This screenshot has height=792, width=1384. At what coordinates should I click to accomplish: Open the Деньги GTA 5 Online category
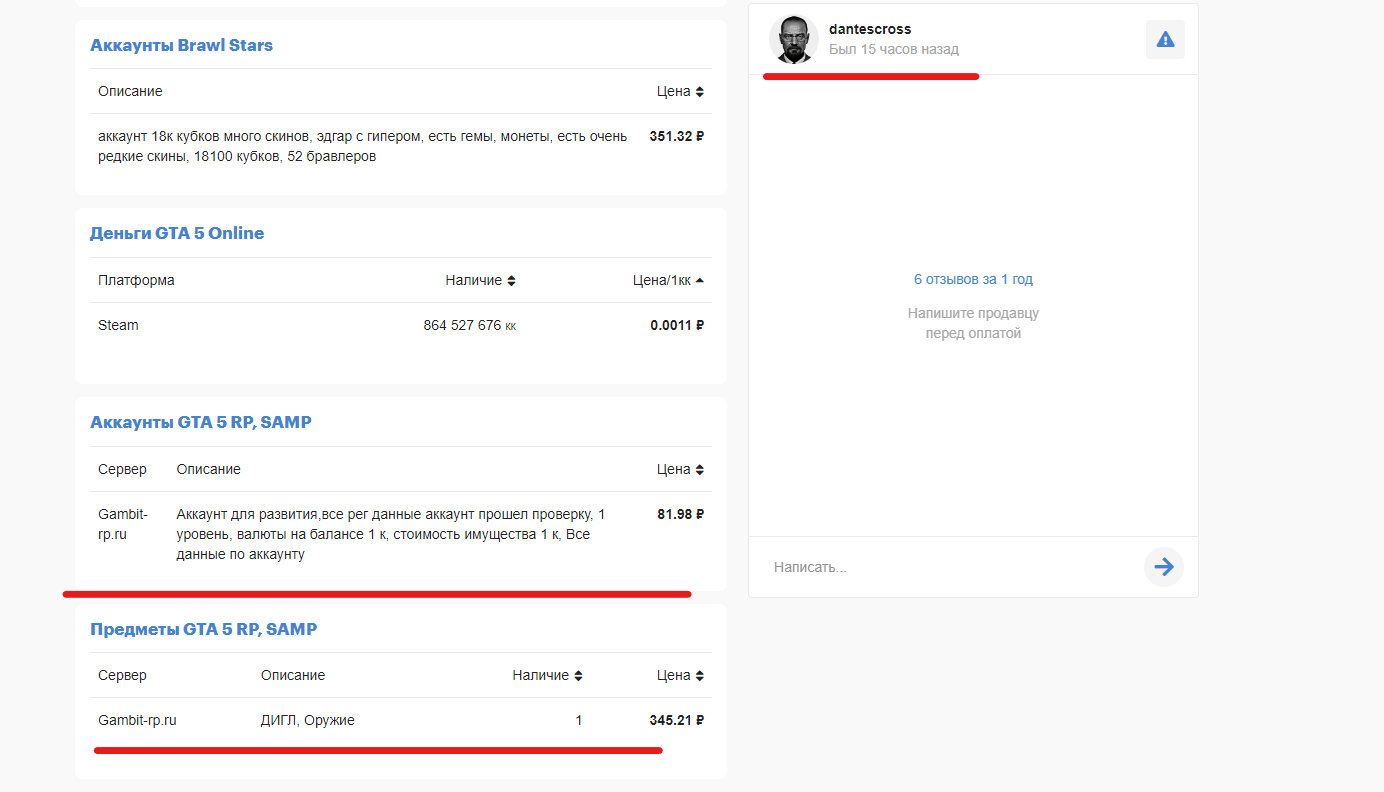[x=177, y=233]
